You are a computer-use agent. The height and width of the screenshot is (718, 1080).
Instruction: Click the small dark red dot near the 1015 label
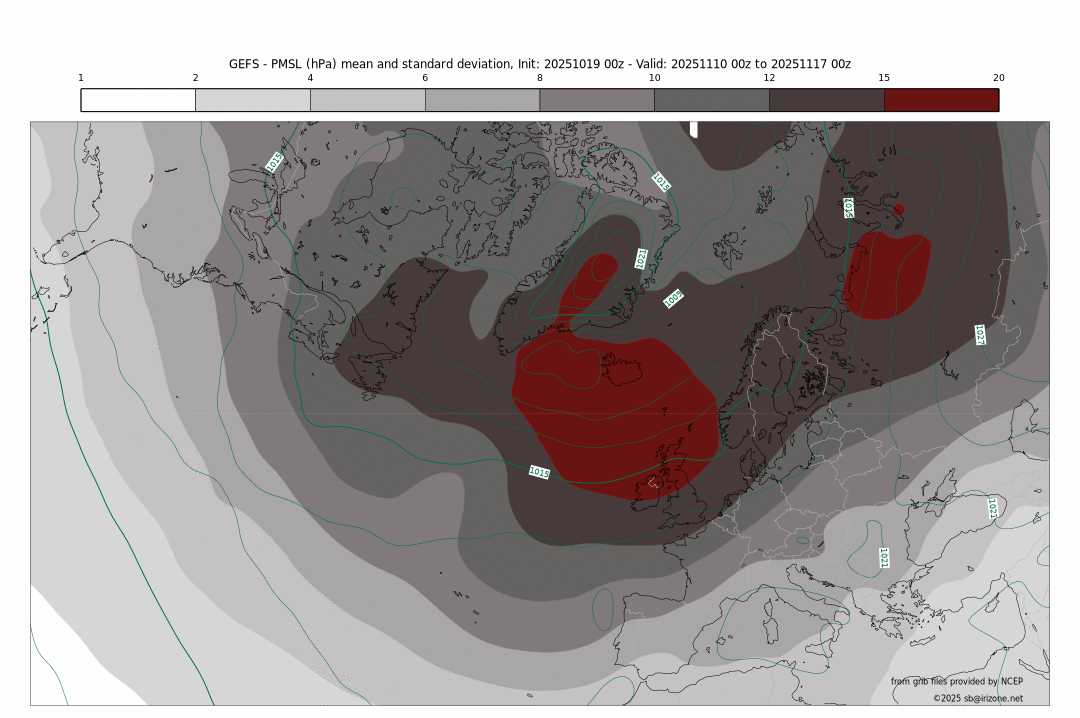click(x=898, y=209)
